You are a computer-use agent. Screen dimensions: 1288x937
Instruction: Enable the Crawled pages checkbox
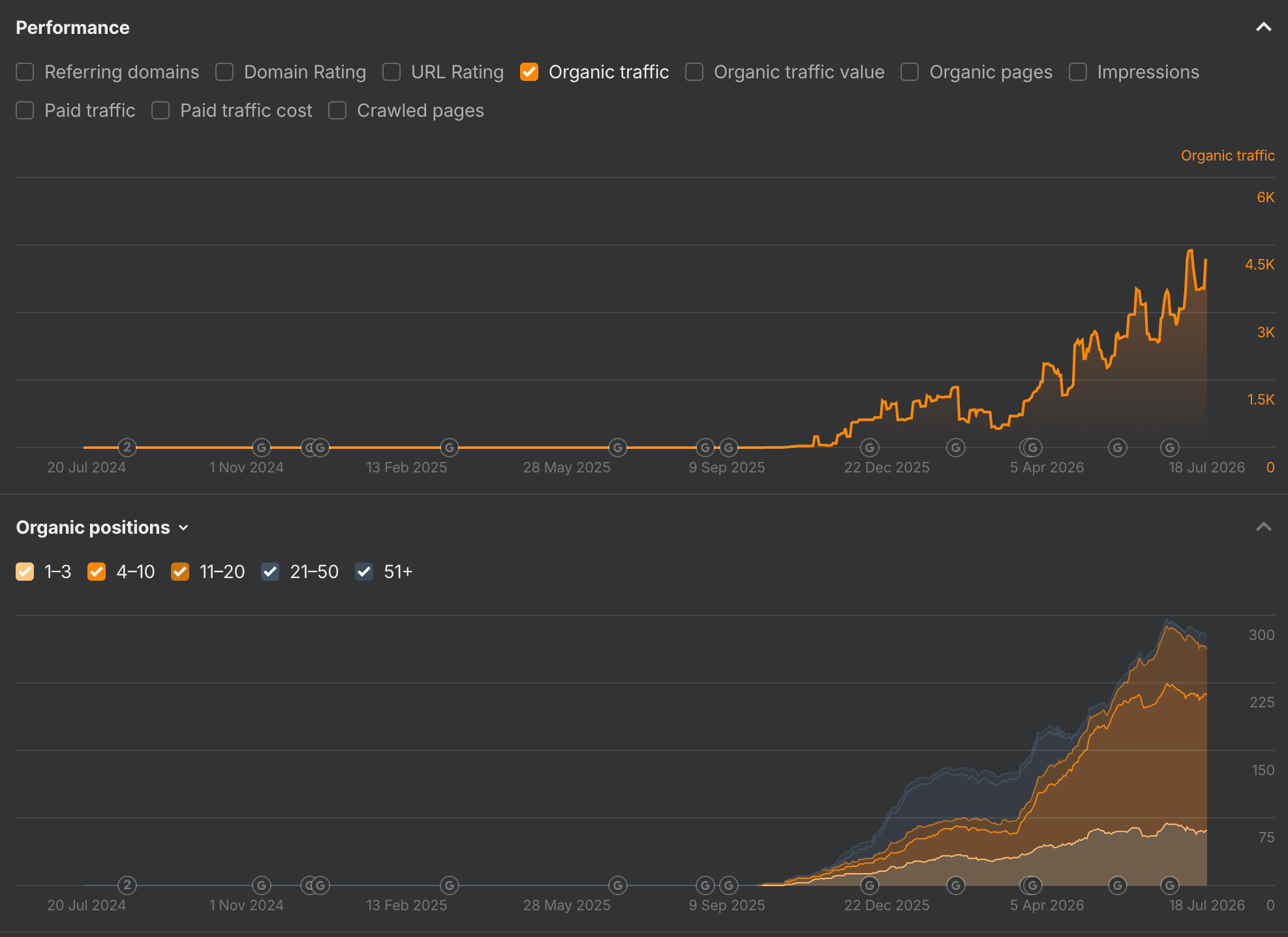(337, 110)
